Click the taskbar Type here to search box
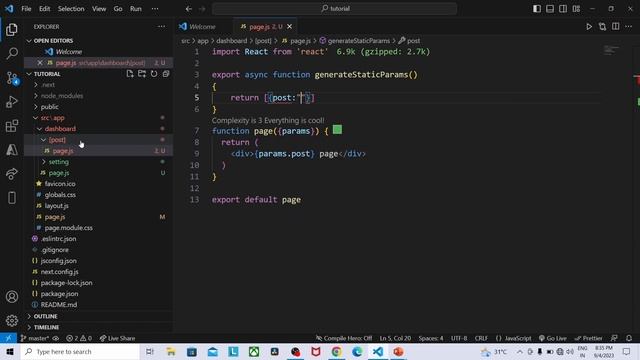 click(80, 351)
